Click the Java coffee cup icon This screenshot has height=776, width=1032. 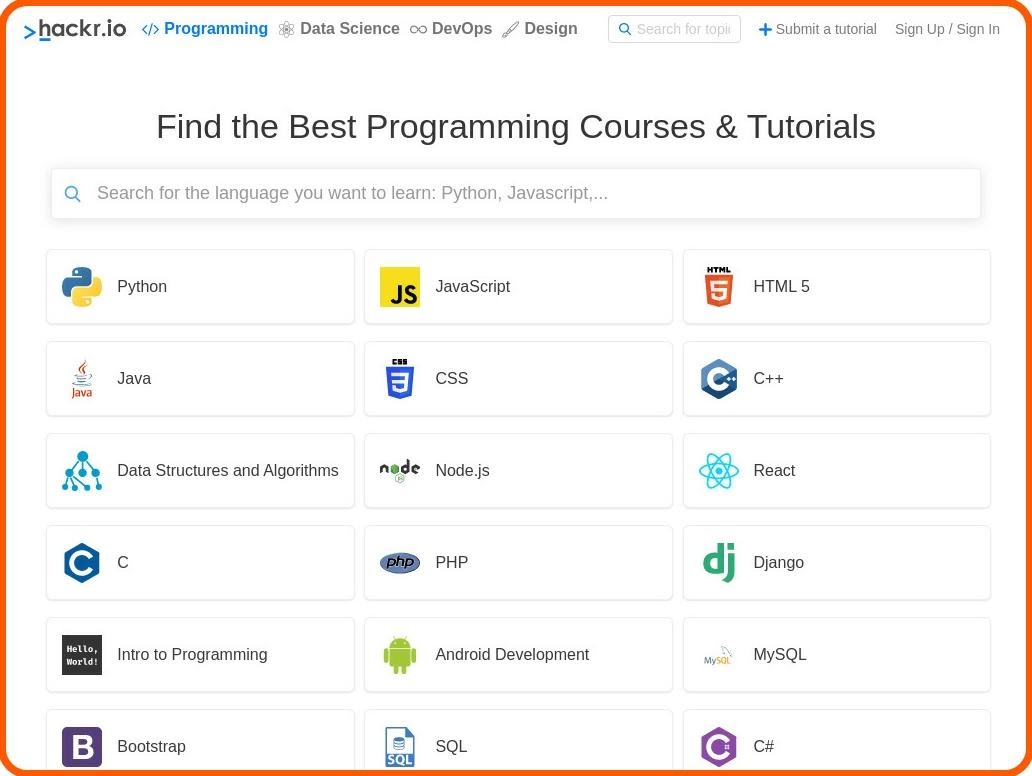click(x=82, y=379)
